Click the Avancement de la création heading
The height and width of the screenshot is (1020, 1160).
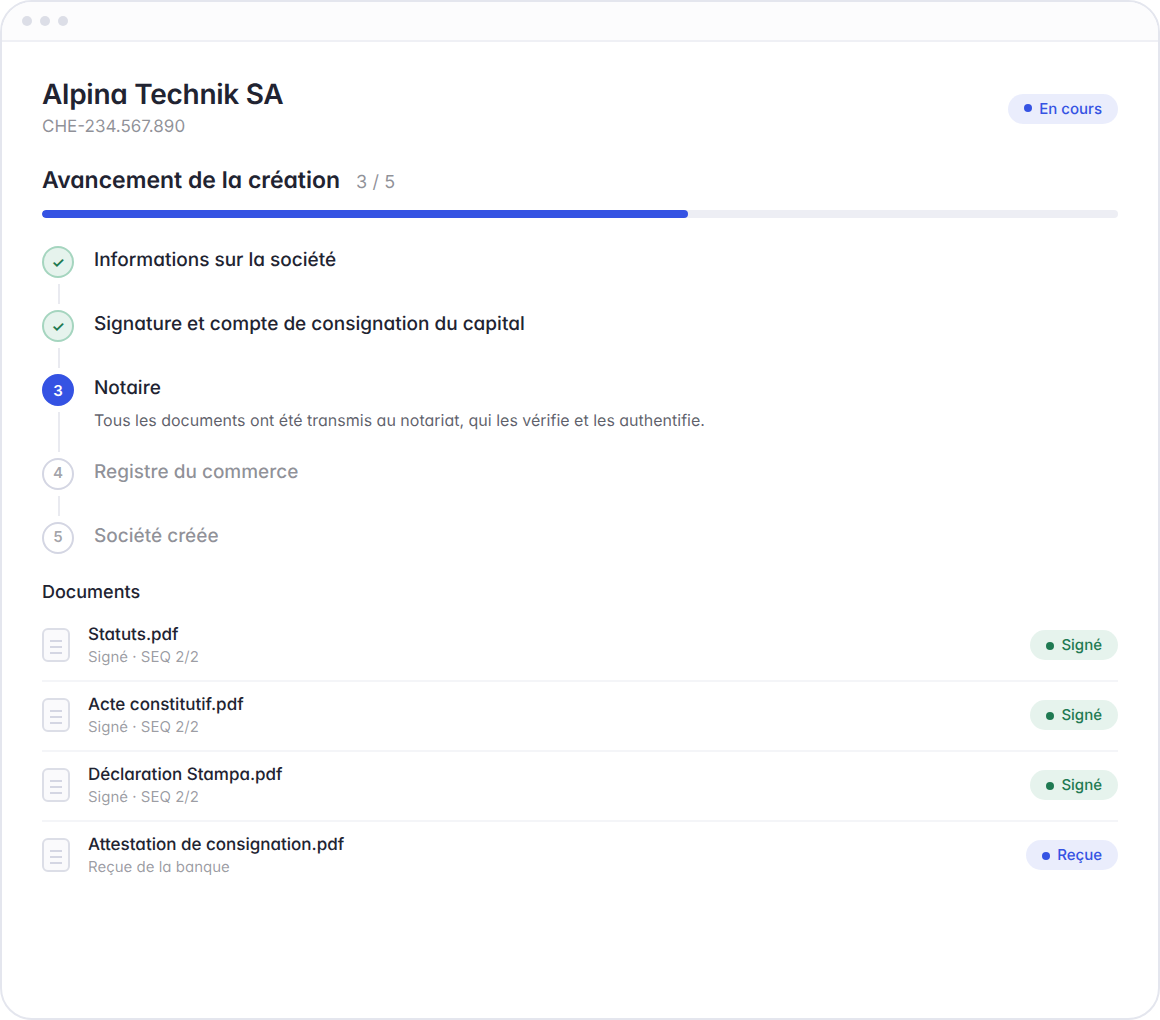(x=191, y=180)
